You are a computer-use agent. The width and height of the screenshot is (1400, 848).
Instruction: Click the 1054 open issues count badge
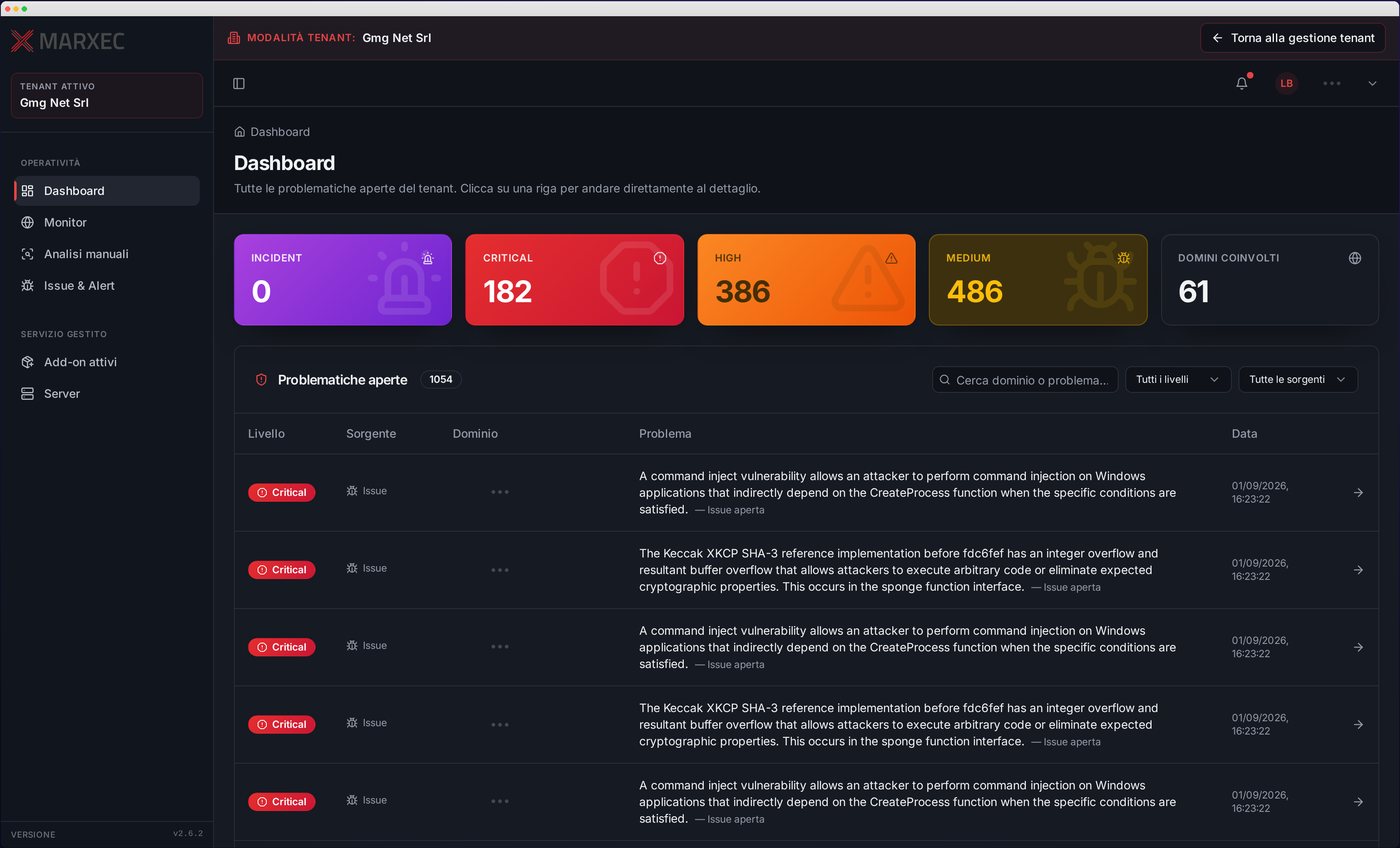click(441, 380)
